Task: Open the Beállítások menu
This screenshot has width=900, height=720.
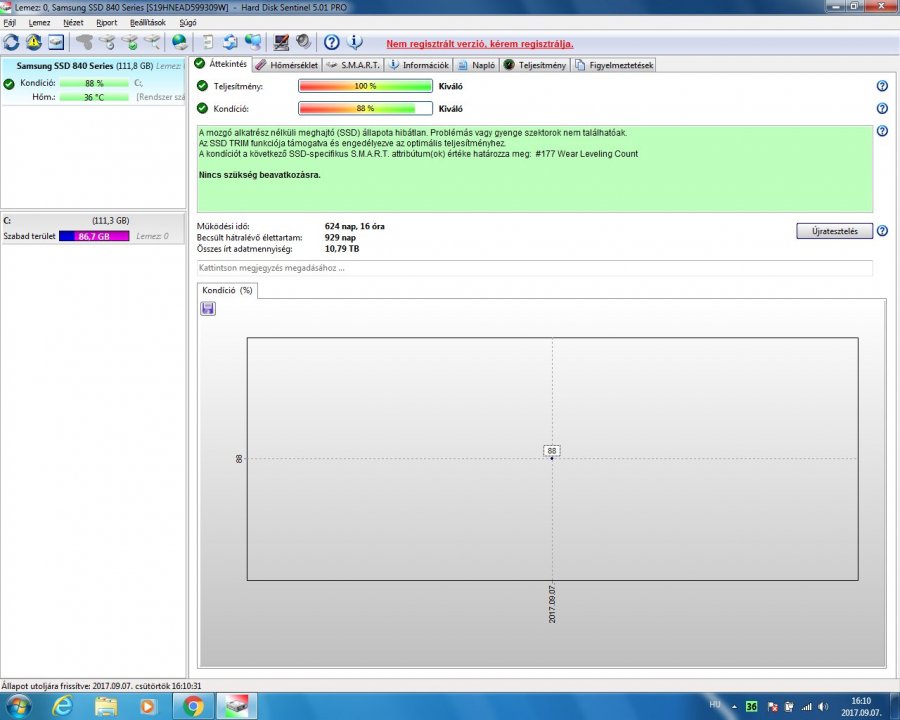Action: [148, 22]
